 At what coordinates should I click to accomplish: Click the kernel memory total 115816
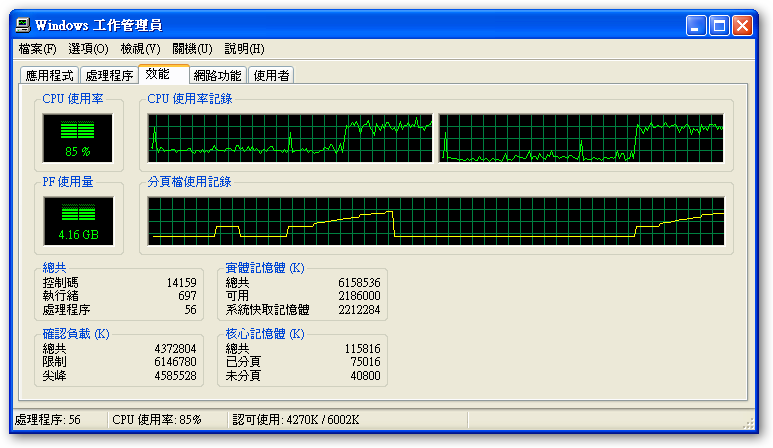(362, 348)
